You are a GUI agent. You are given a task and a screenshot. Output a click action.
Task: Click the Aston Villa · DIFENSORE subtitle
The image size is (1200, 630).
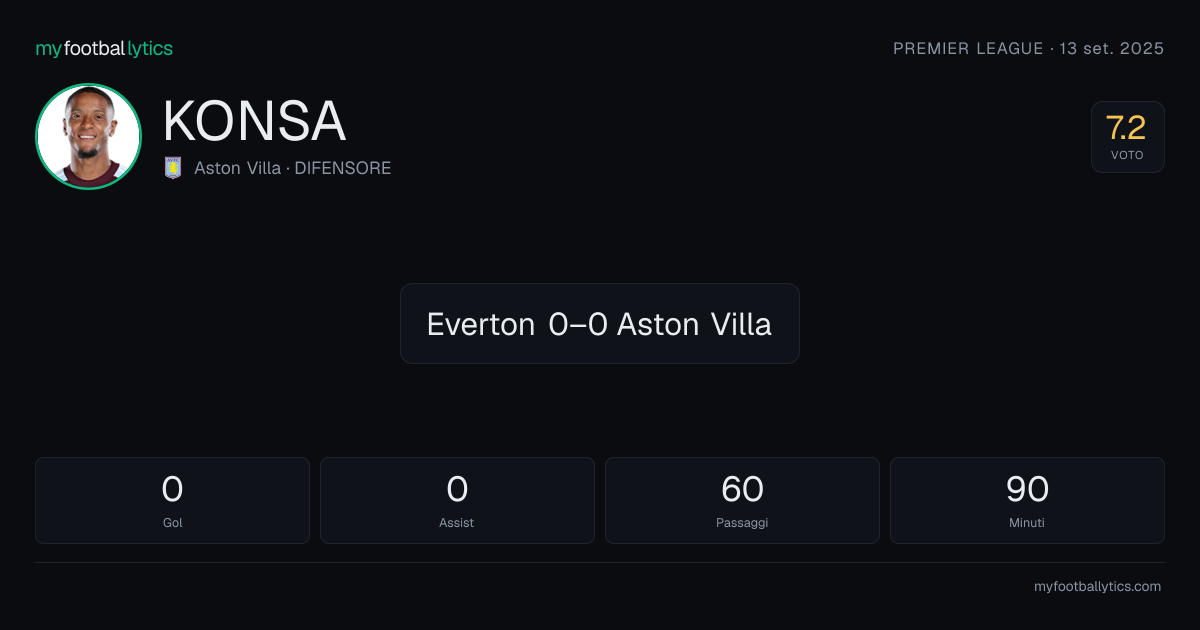click(x=292, y=168)
